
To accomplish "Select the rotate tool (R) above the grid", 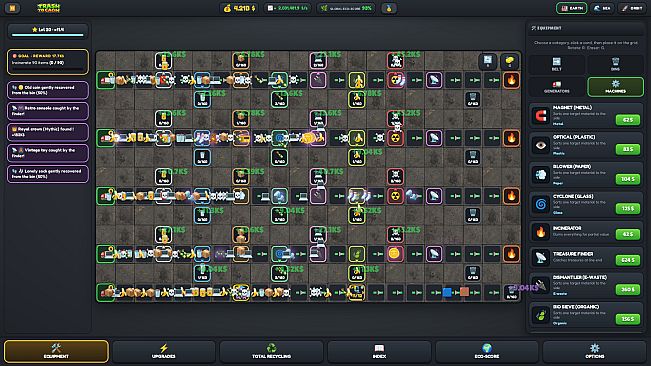I will coord(488,61).
